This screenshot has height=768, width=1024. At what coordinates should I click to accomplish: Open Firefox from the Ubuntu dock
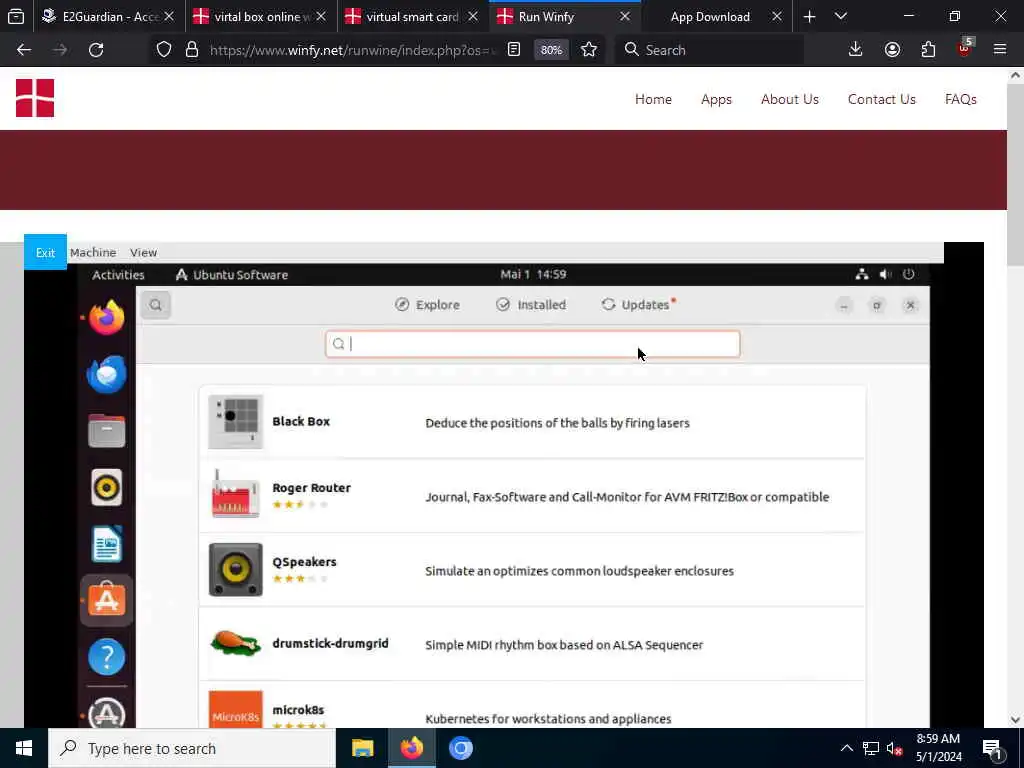click(106, 317)
